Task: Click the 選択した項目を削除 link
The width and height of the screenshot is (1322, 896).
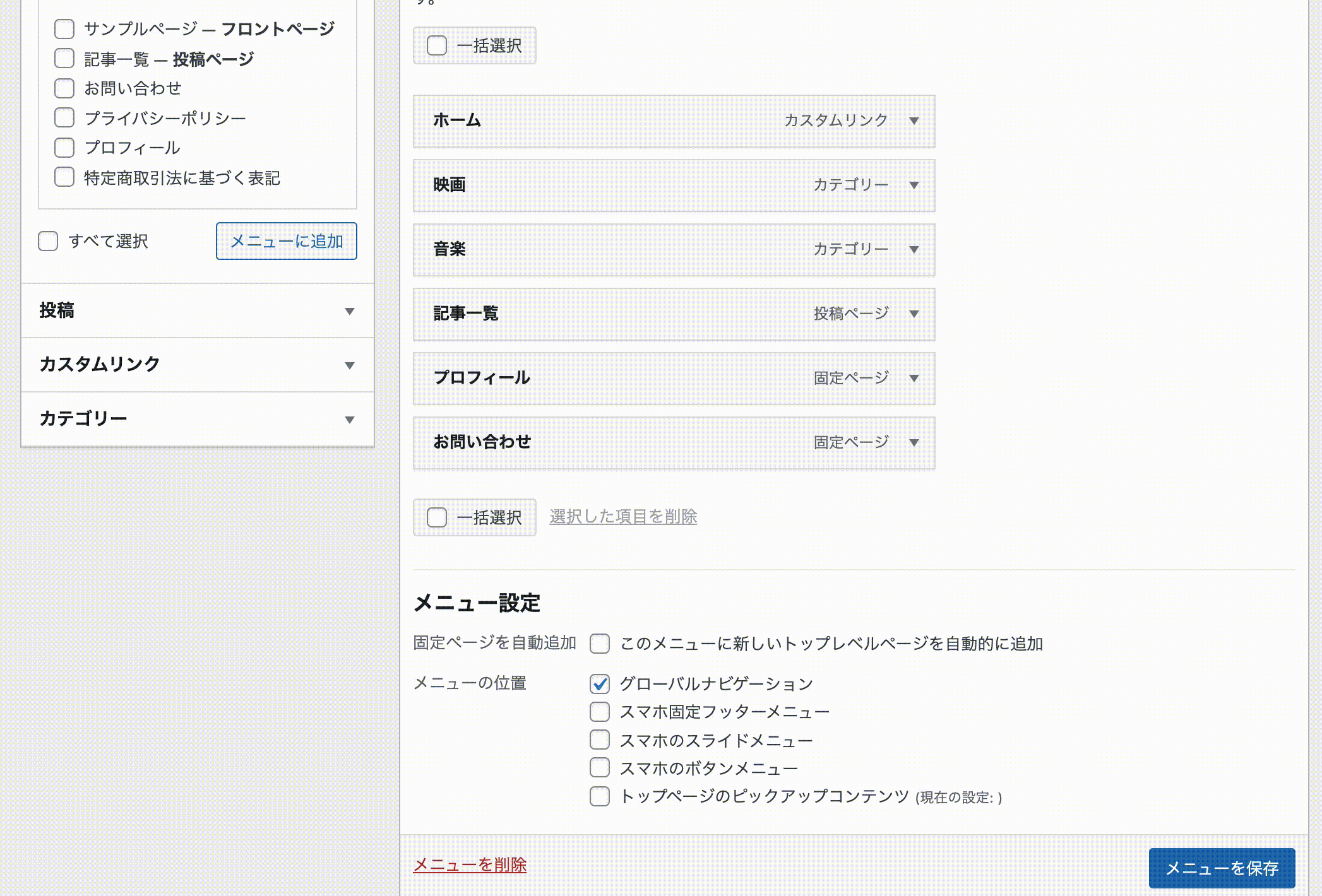Action: pyautogui.click(x=623, y=517)
